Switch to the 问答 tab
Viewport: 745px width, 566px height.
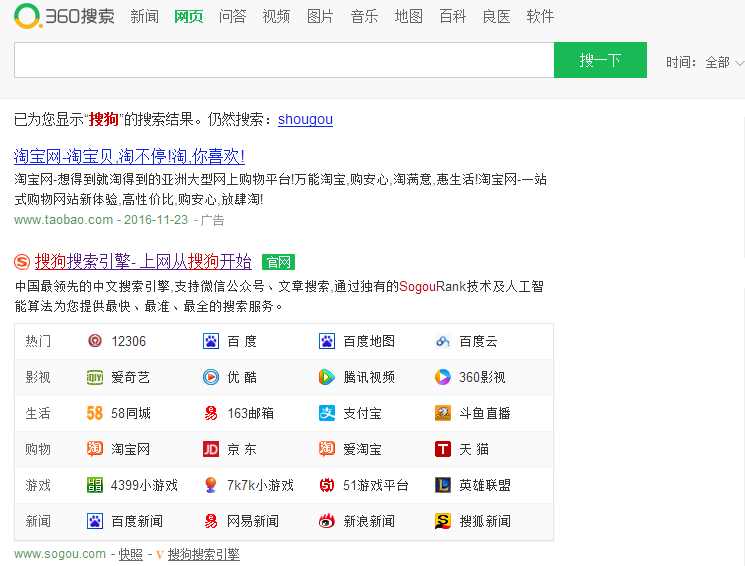click(232, 17)
